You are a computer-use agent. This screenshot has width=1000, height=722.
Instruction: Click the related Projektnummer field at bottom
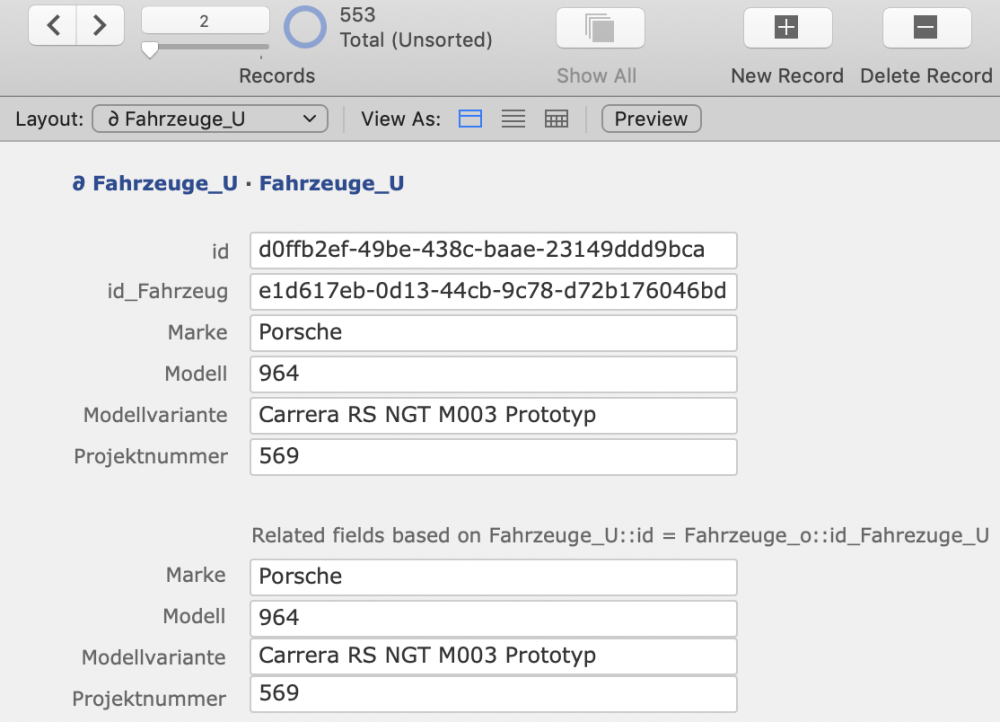(x=493, y=693)
